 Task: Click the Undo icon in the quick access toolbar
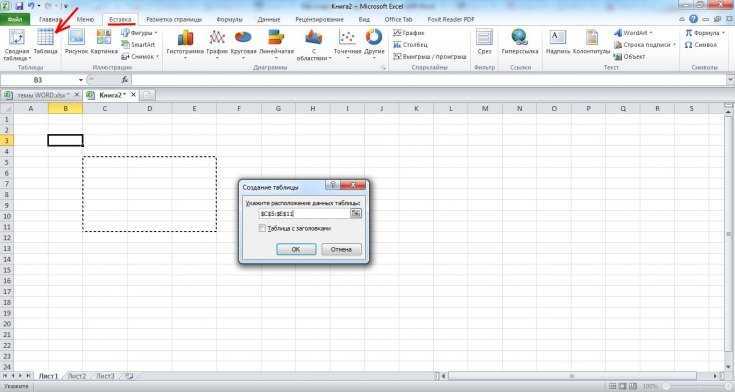pos(31,6)
